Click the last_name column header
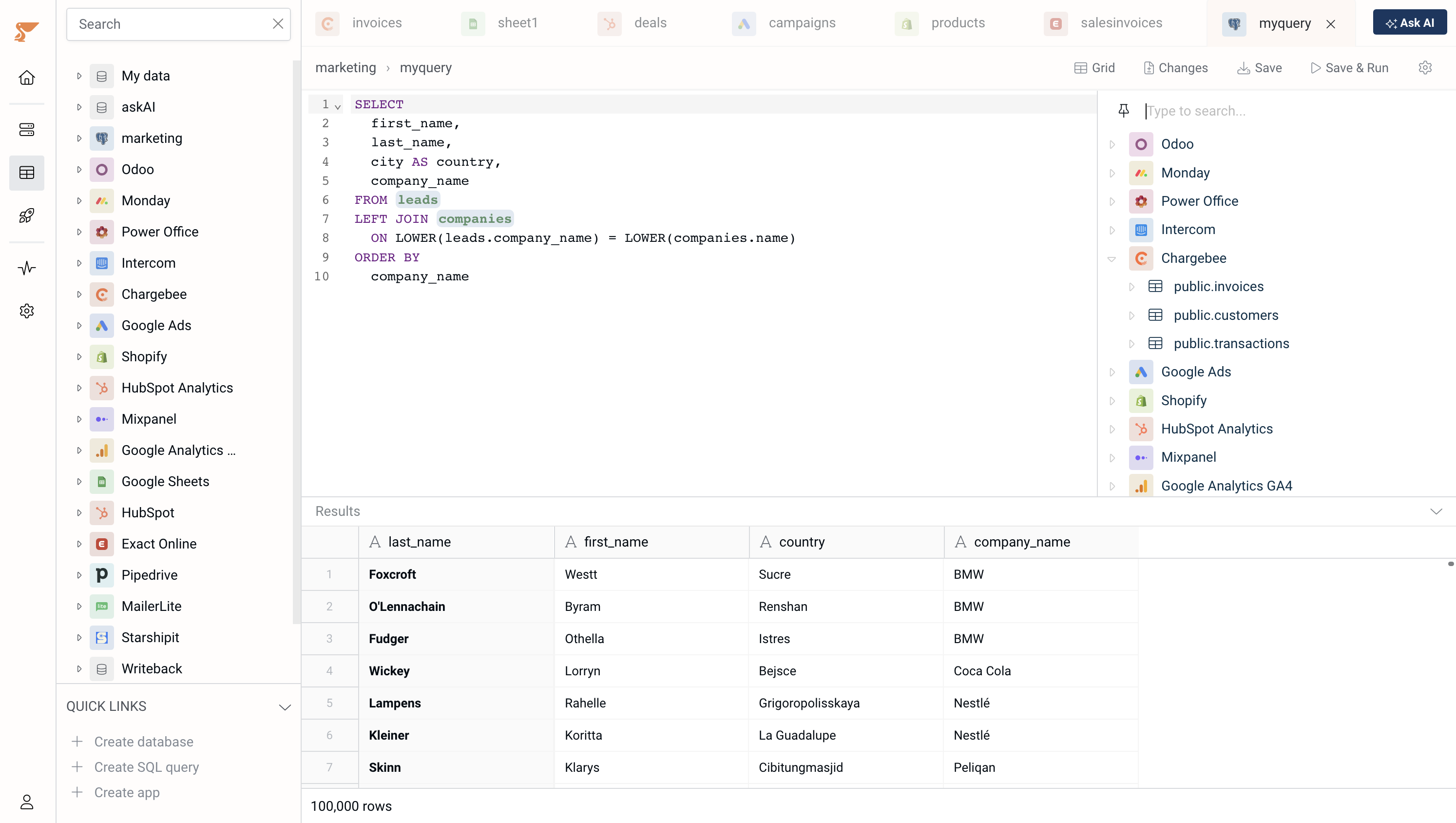Viewport: 1456px width, 823px height. pyautogui.click(x=456, y=542)
